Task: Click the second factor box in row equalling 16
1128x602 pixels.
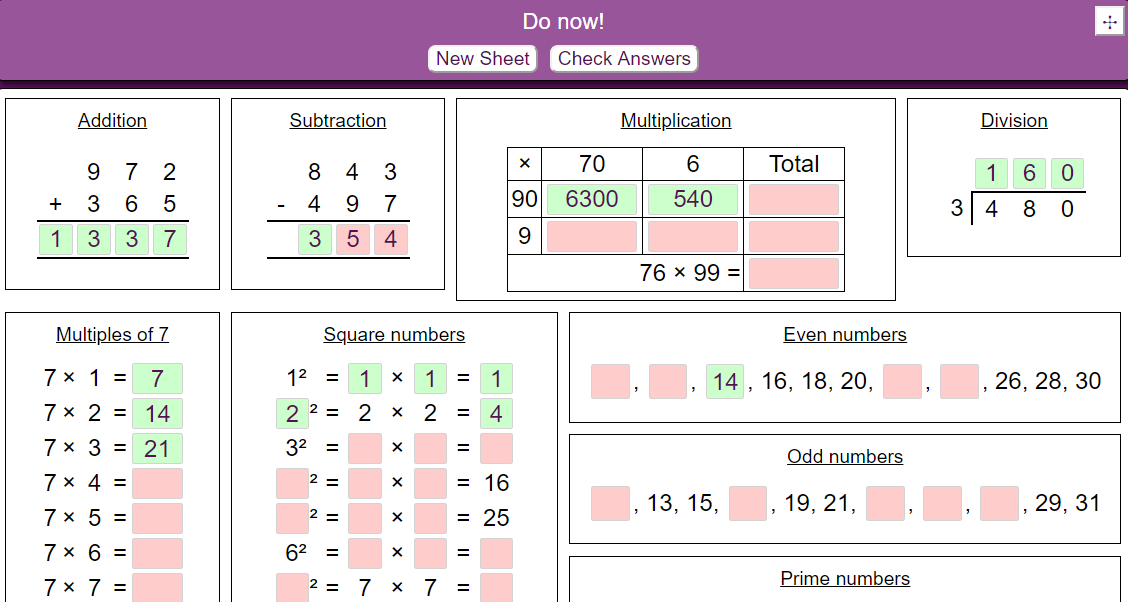Action: coord(430,483)
